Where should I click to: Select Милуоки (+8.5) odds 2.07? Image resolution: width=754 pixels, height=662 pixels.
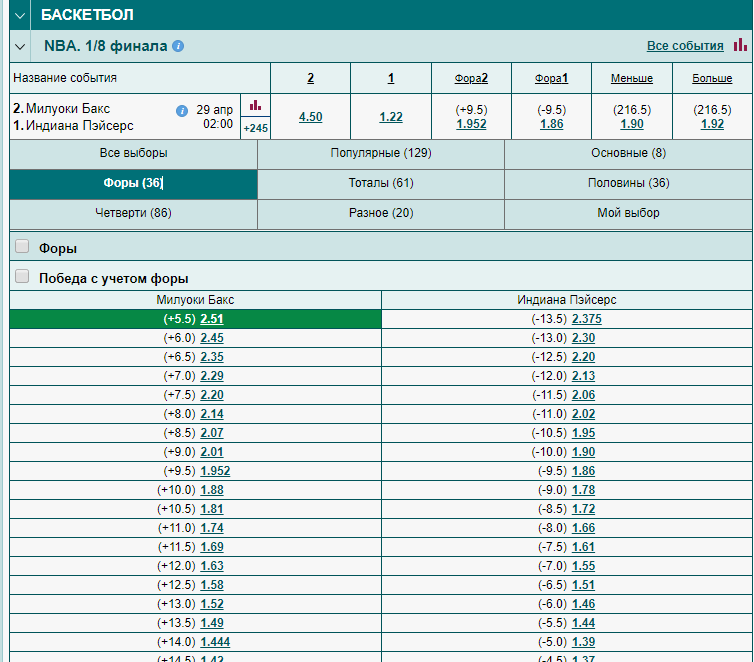[212, 433]
